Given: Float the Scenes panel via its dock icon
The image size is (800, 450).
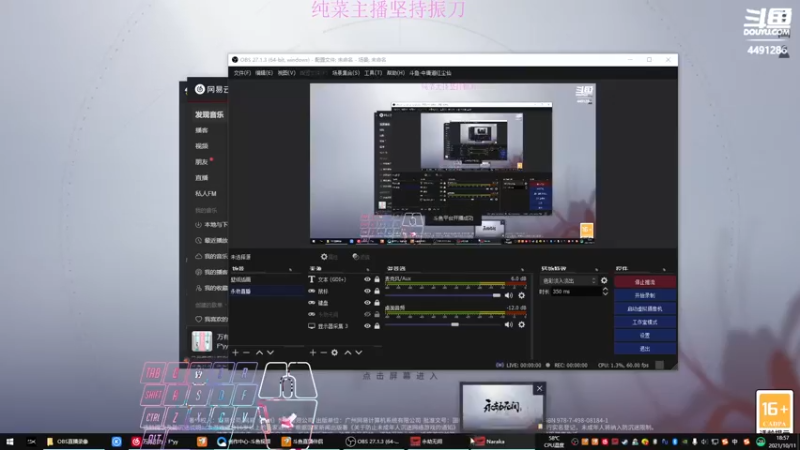Looking at the screenshot, I should coord(290,269).
